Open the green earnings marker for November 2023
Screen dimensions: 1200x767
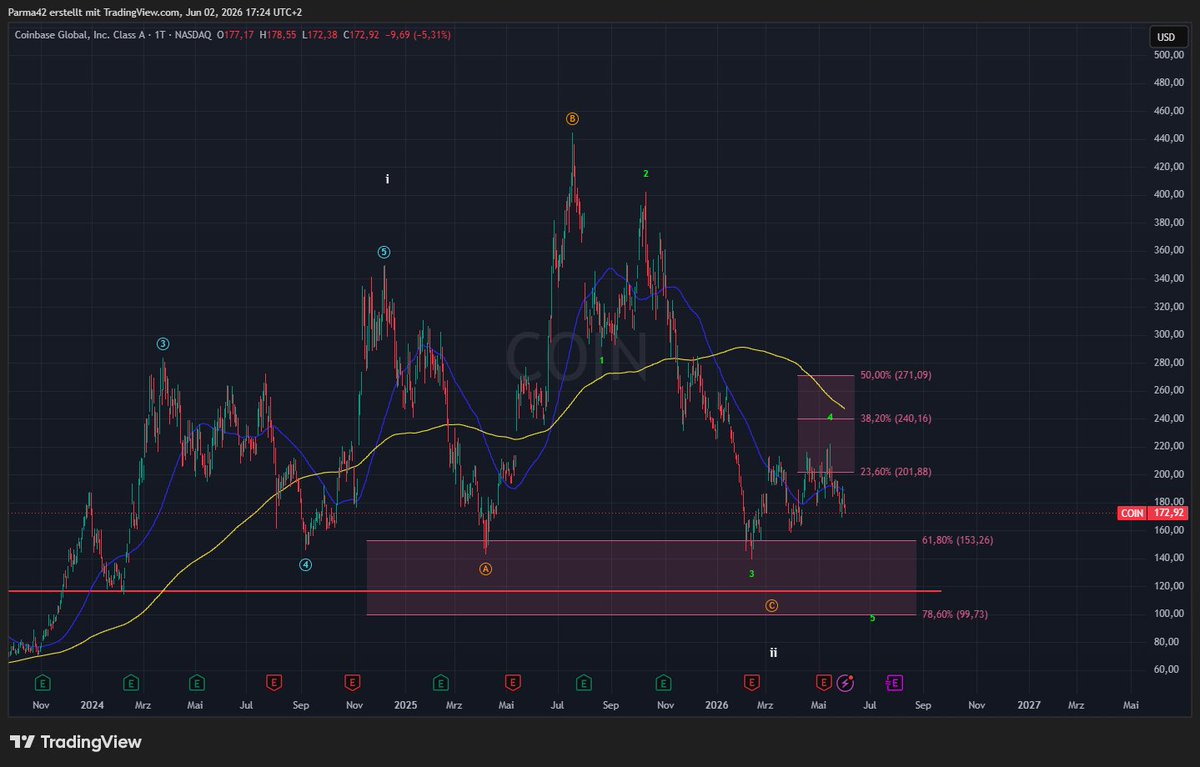[x=43, y=682]
